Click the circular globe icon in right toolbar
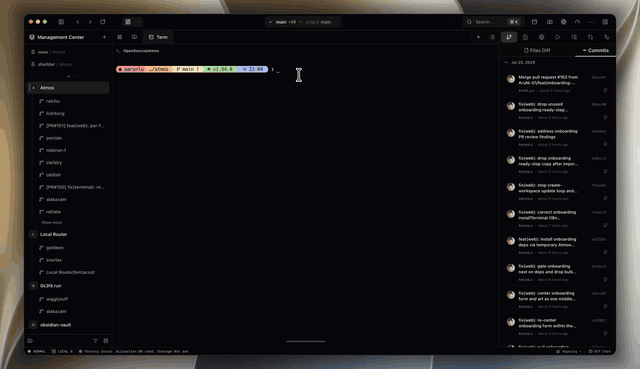This screenshot has height=369, width=640. click(542, 37)
